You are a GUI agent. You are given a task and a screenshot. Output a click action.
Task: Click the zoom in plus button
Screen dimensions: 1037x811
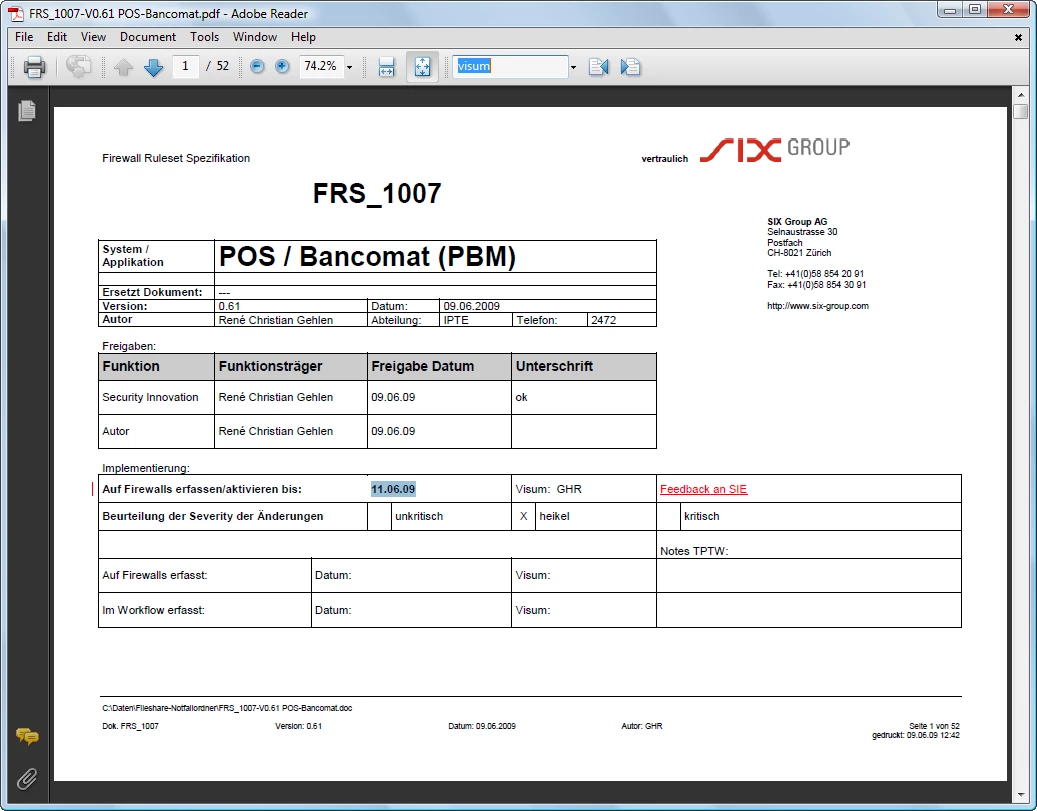282,66
